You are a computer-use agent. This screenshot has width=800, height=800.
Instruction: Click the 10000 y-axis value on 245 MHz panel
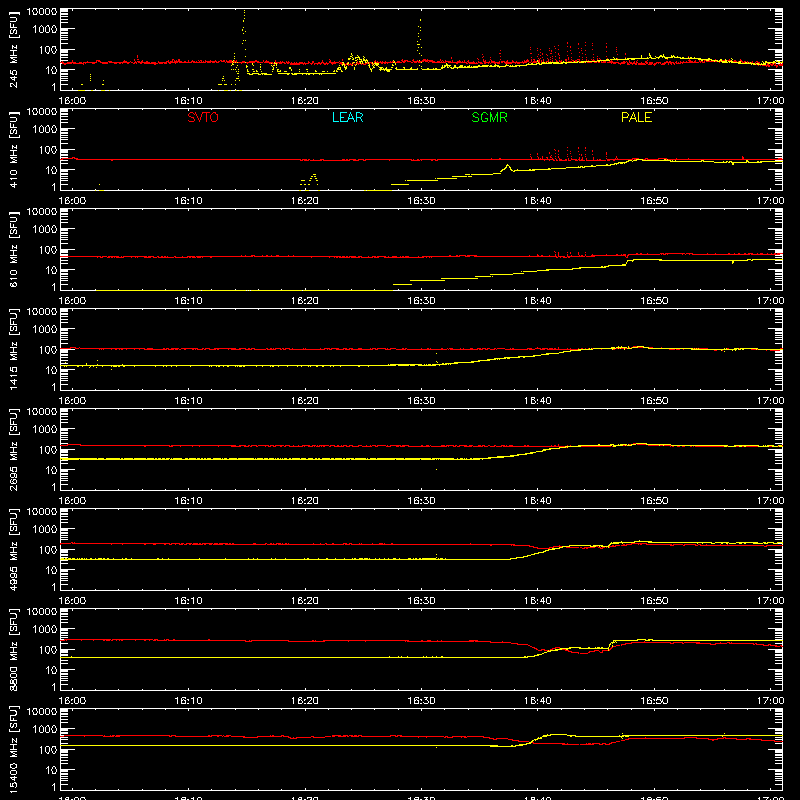point(42,12)
